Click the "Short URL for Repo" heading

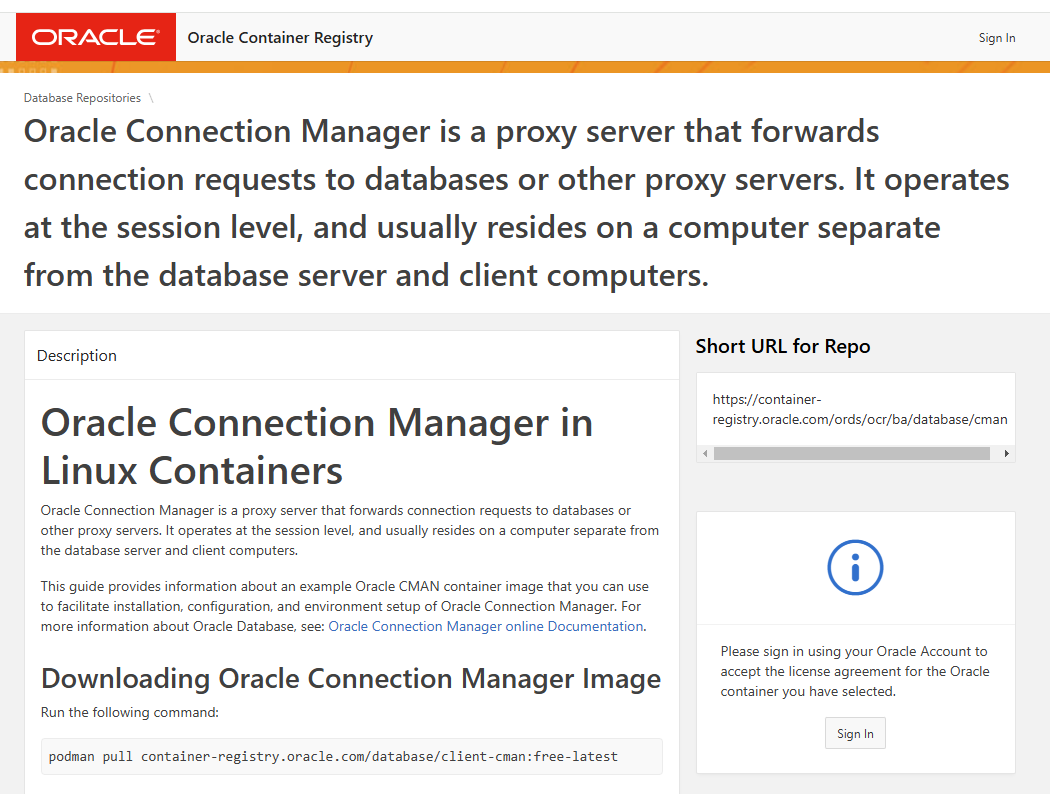[x=783, y=346]
